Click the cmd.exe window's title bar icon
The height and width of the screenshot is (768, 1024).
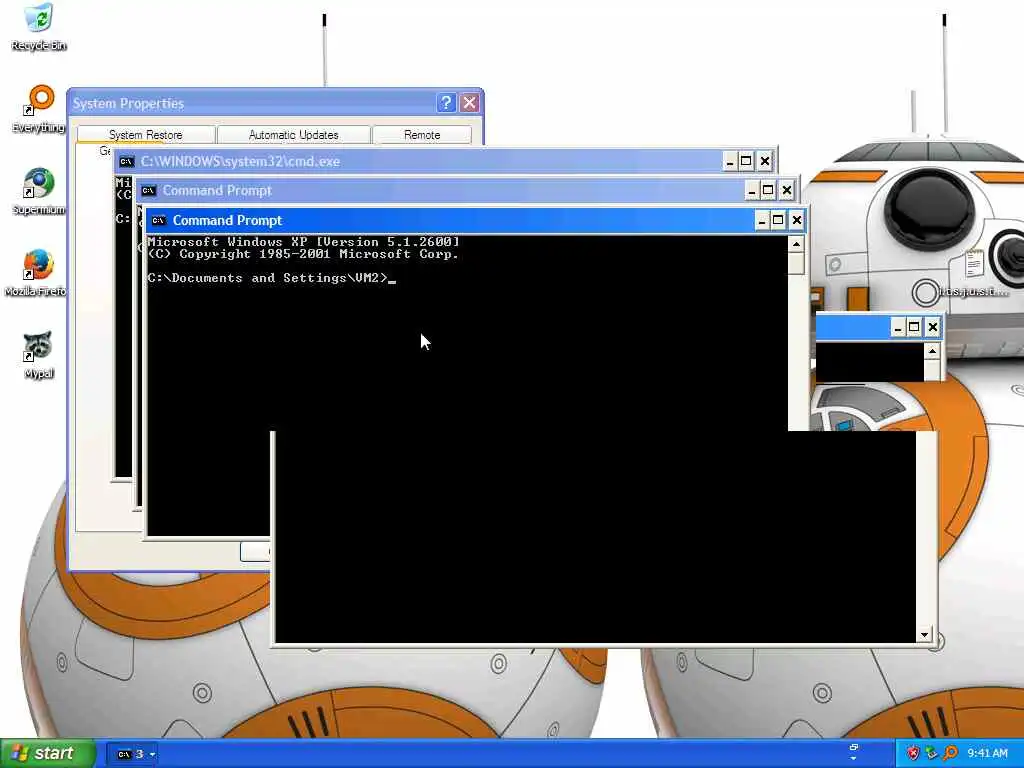tap(127, 162)
